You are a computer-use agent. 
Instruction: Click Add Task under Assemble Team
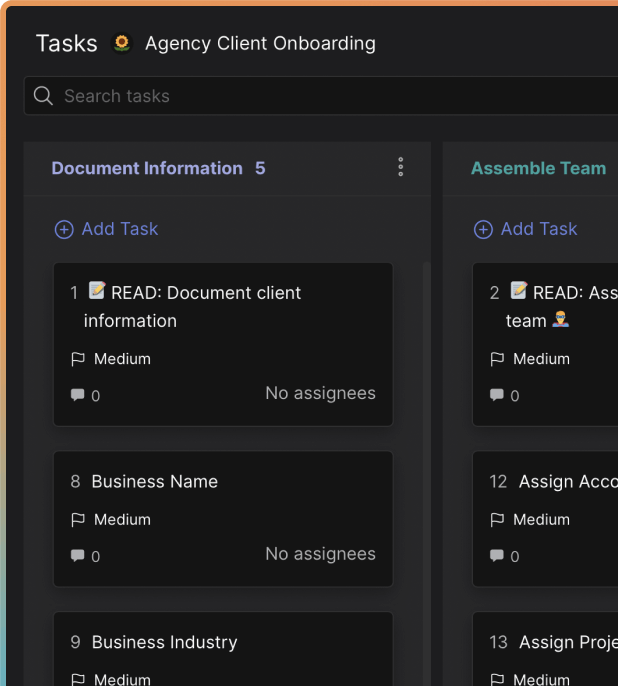click(538, 229)
